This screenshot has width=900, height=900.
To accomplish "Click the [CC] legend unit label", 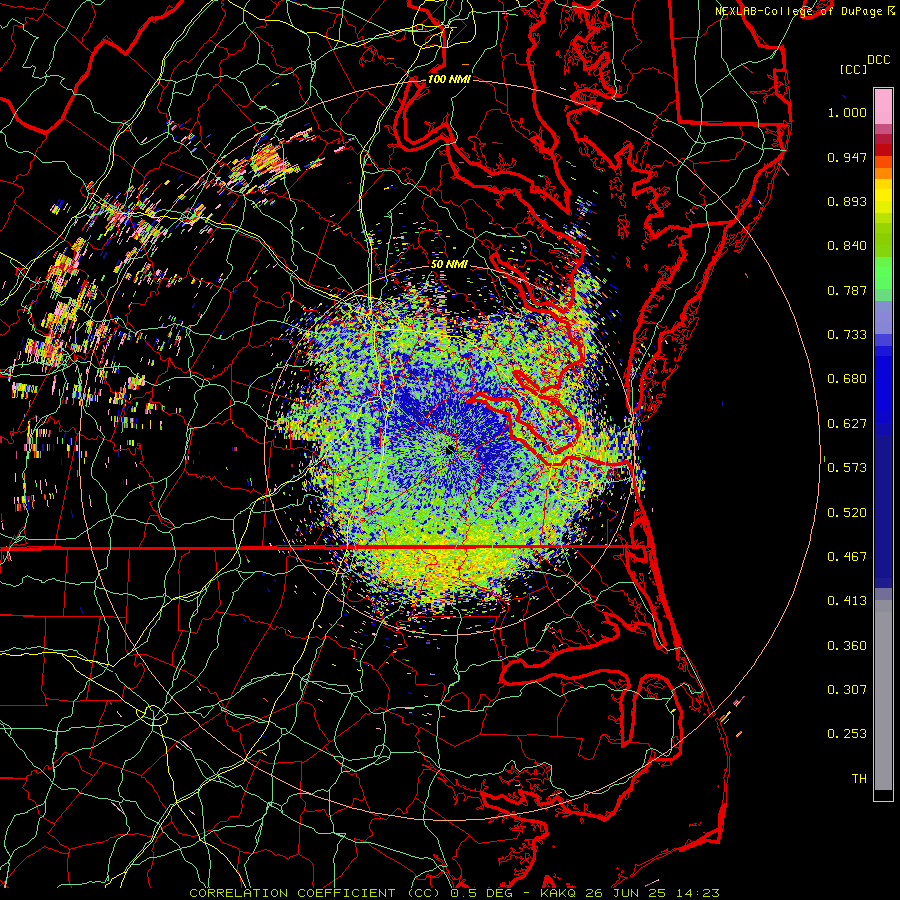I will coord(853,69).
